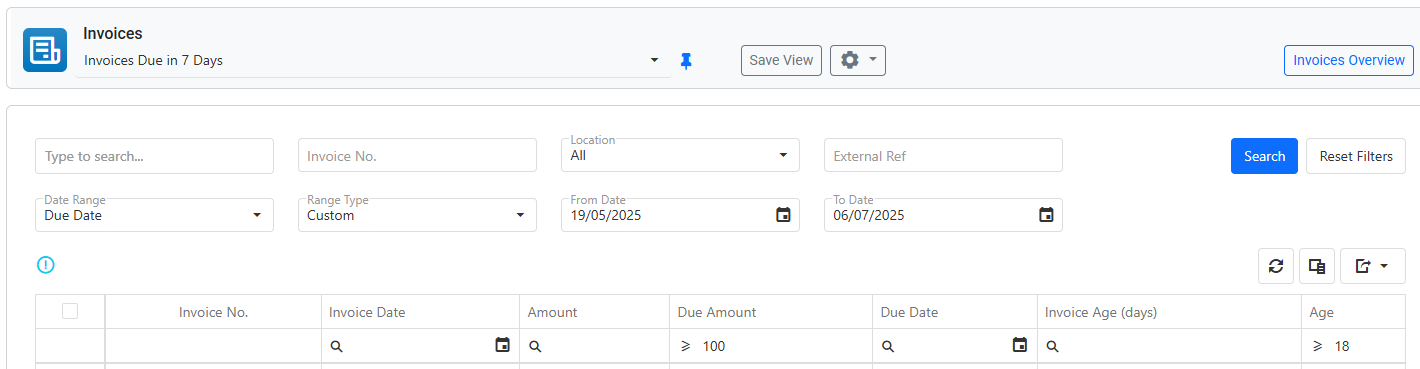The height and width of the screenshot is (369, 1420).
Task: Open calendar in Invoice Date column filter
Action: [x=503, y=345]
